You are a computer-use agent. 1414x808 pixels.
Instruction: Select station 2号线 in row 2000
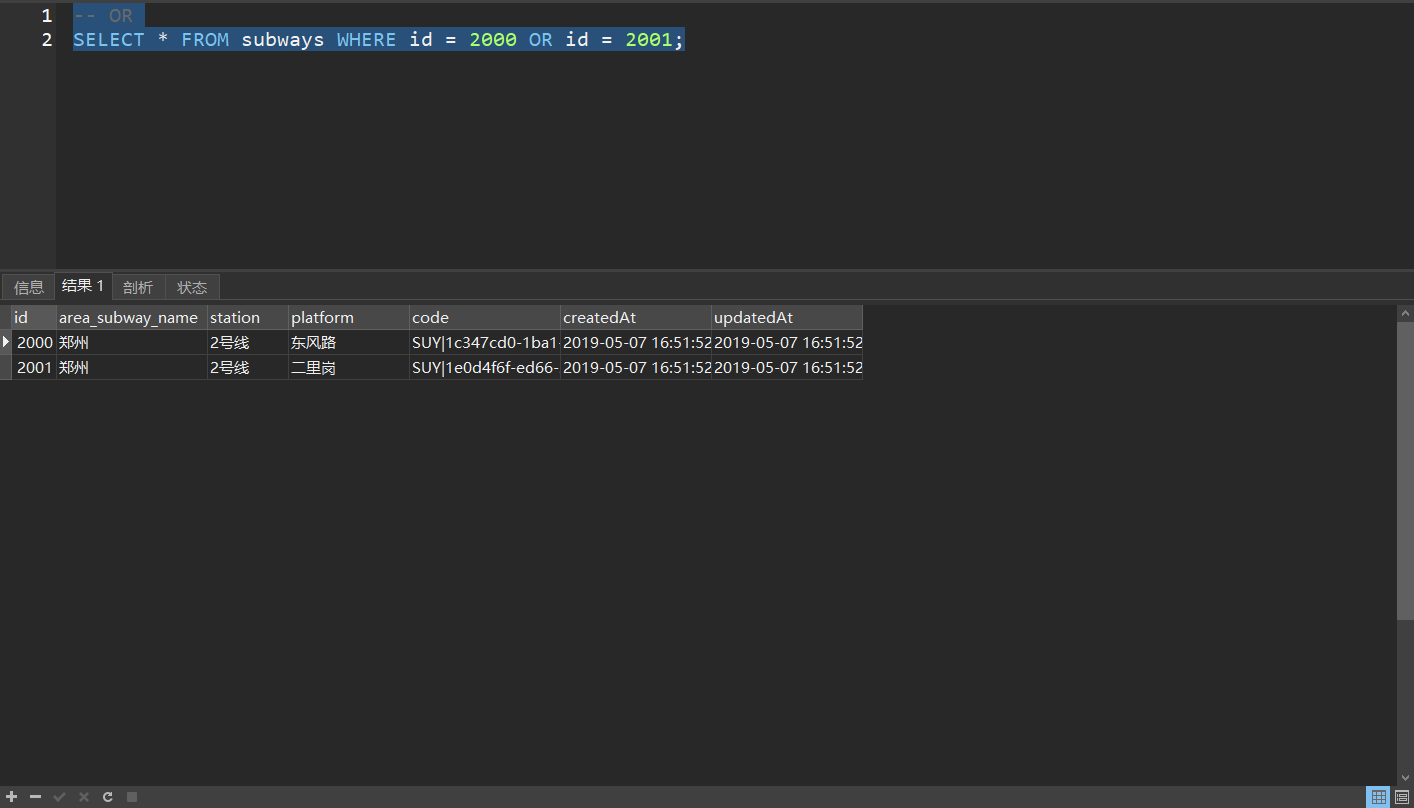pos(248,342)
